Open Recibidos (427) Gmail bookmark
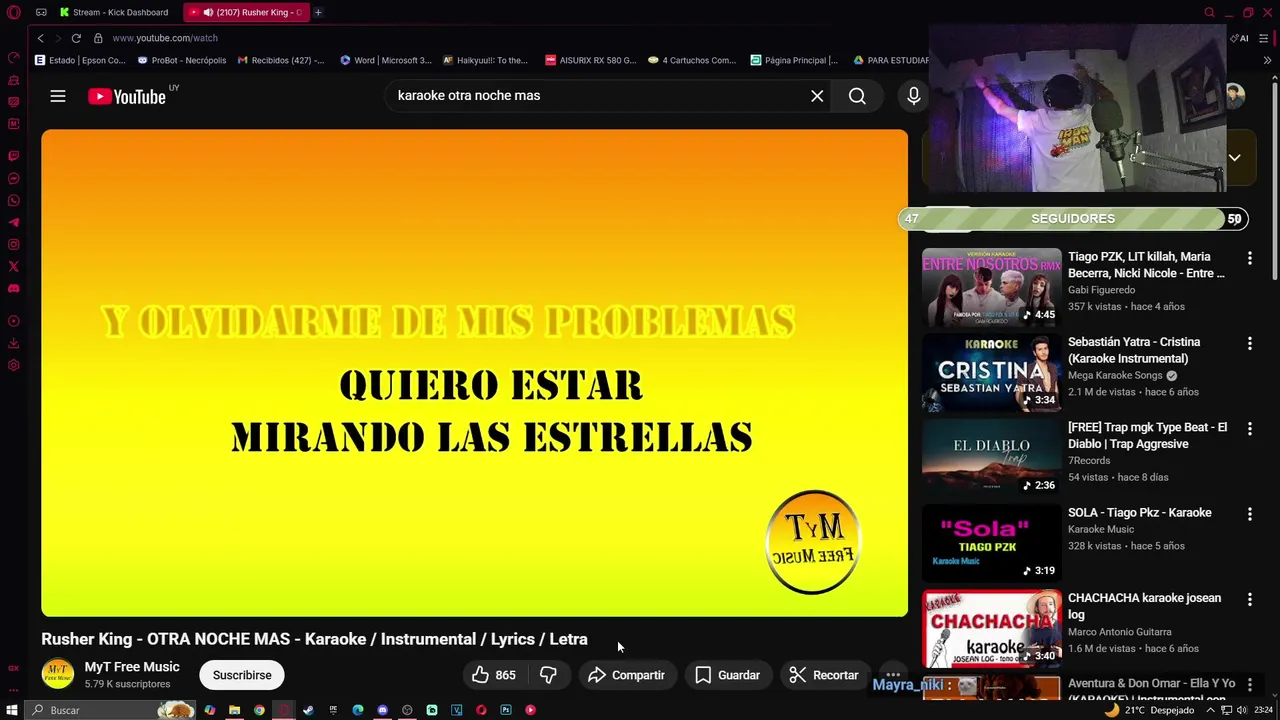The image size is (1280, 720). 281,60
